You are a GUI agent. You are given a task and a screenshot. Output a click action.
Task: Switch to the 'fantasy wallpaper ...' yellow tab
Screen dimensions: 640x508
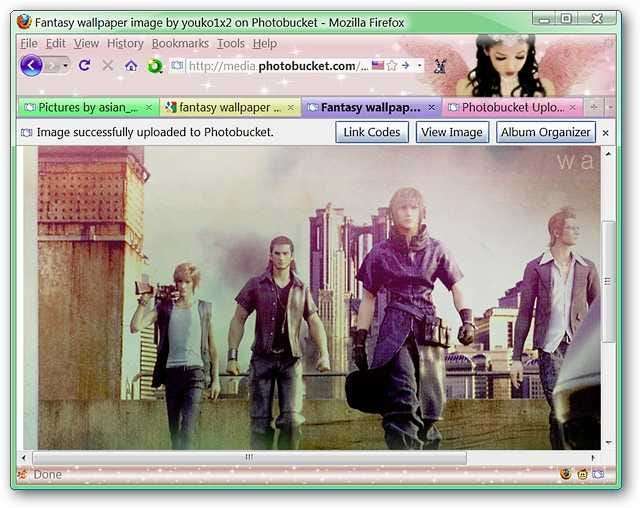click(x=230, y=107)
